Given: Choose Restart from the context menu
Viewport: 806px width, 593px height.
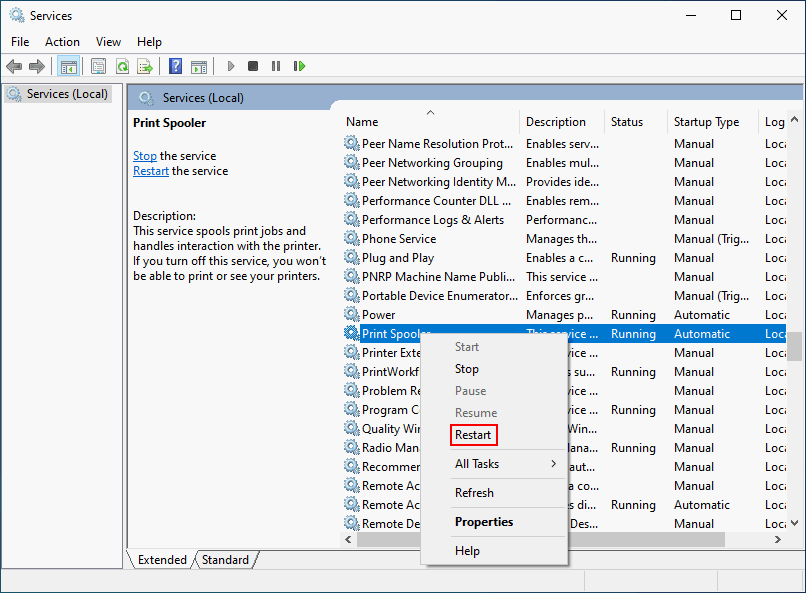Looking at the screenshot, I should [473, 435].
